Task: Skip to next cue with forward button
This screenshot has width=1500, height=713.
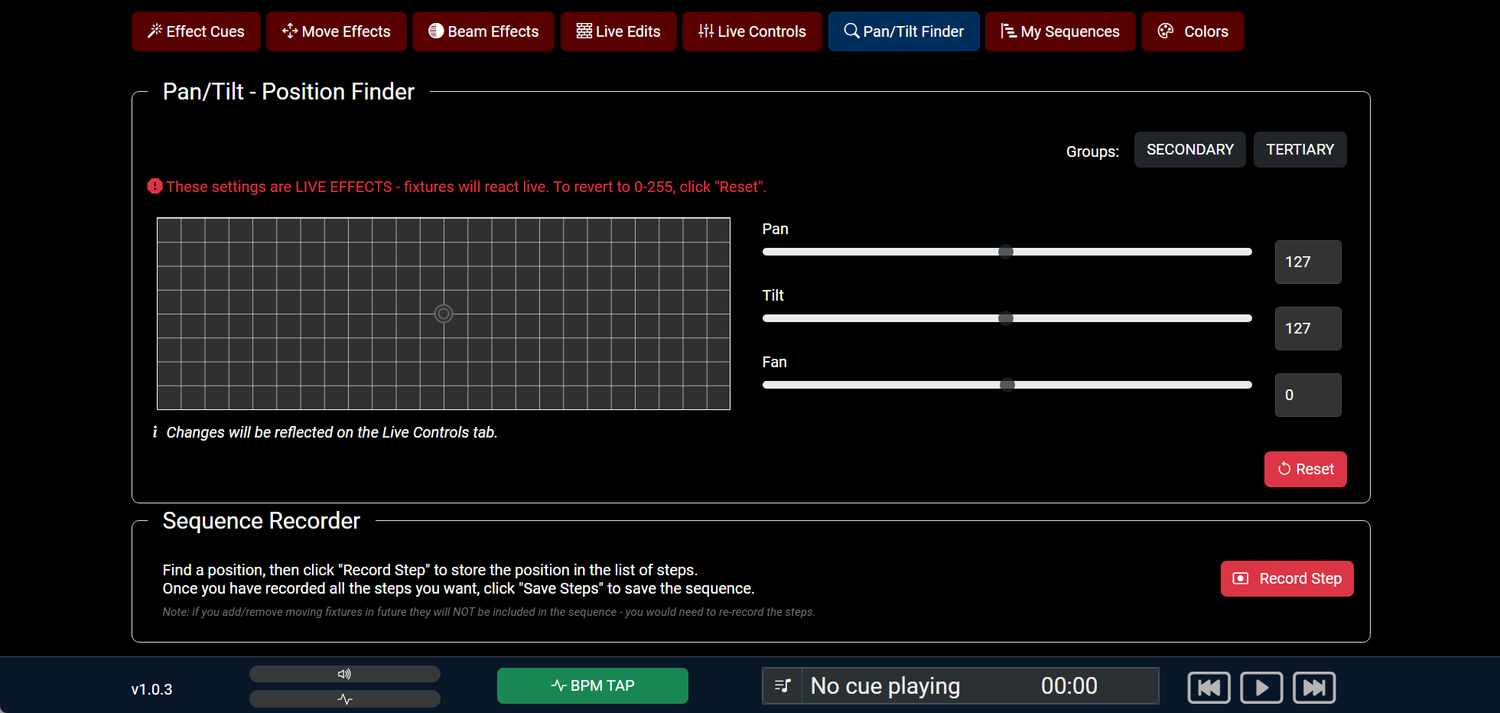Action: 1314,687
